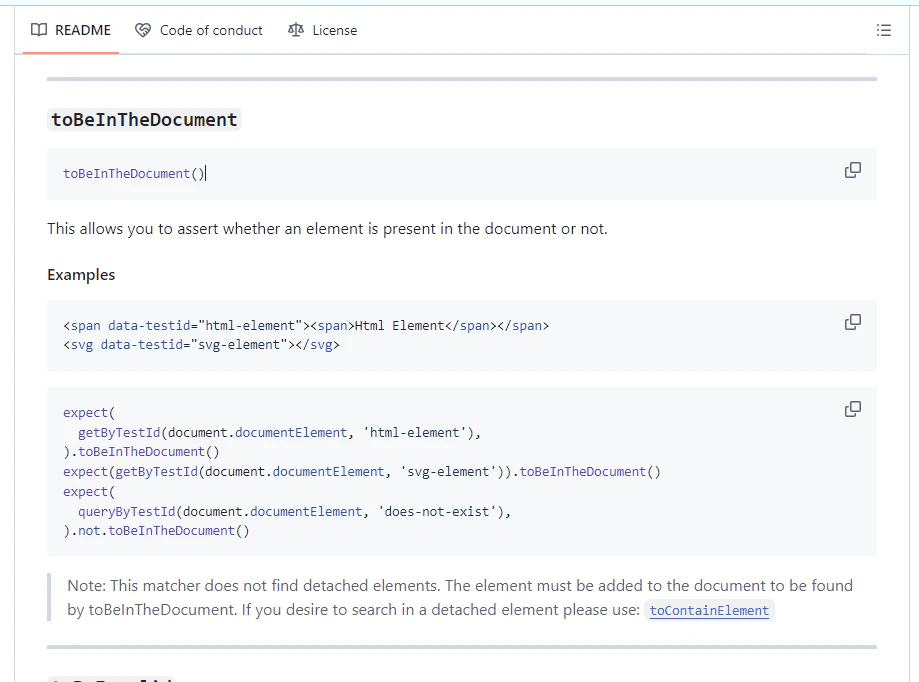Select the License tab
Image resolution: width=919 pixels, height=682 pixels.
click(x=334, y=30)
